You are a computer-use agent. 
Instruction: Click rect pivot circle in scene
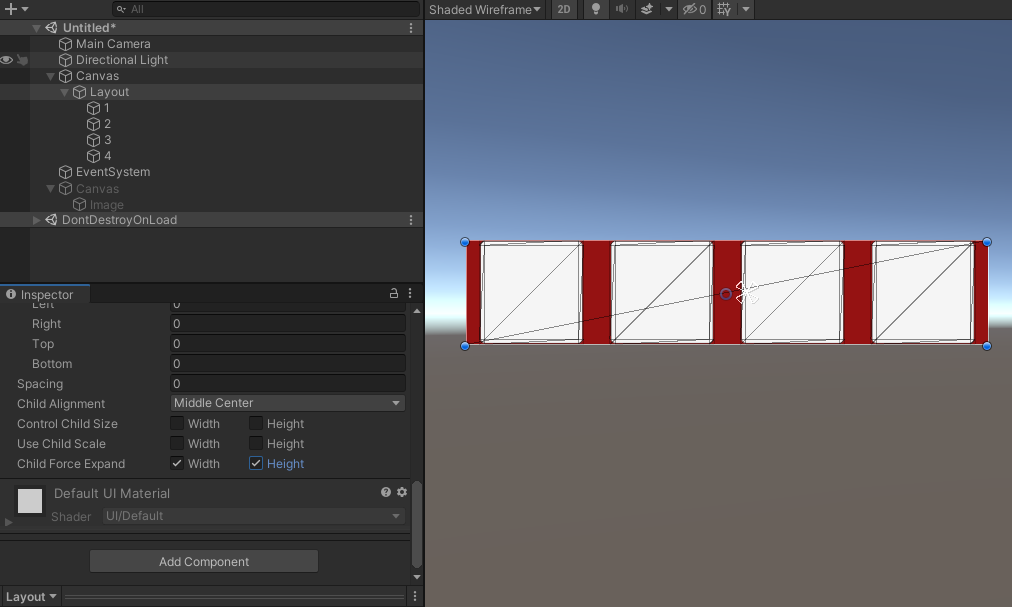[x=726, y=294]
